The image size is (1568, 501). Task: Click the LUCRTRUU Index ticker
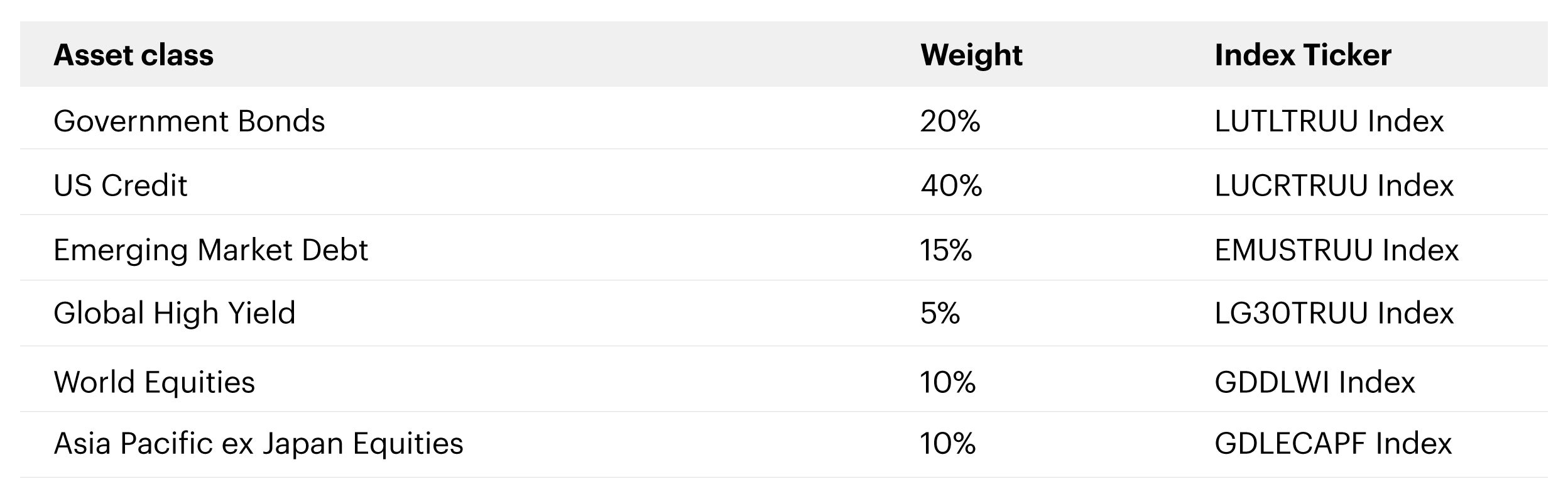click(1334, 185)
